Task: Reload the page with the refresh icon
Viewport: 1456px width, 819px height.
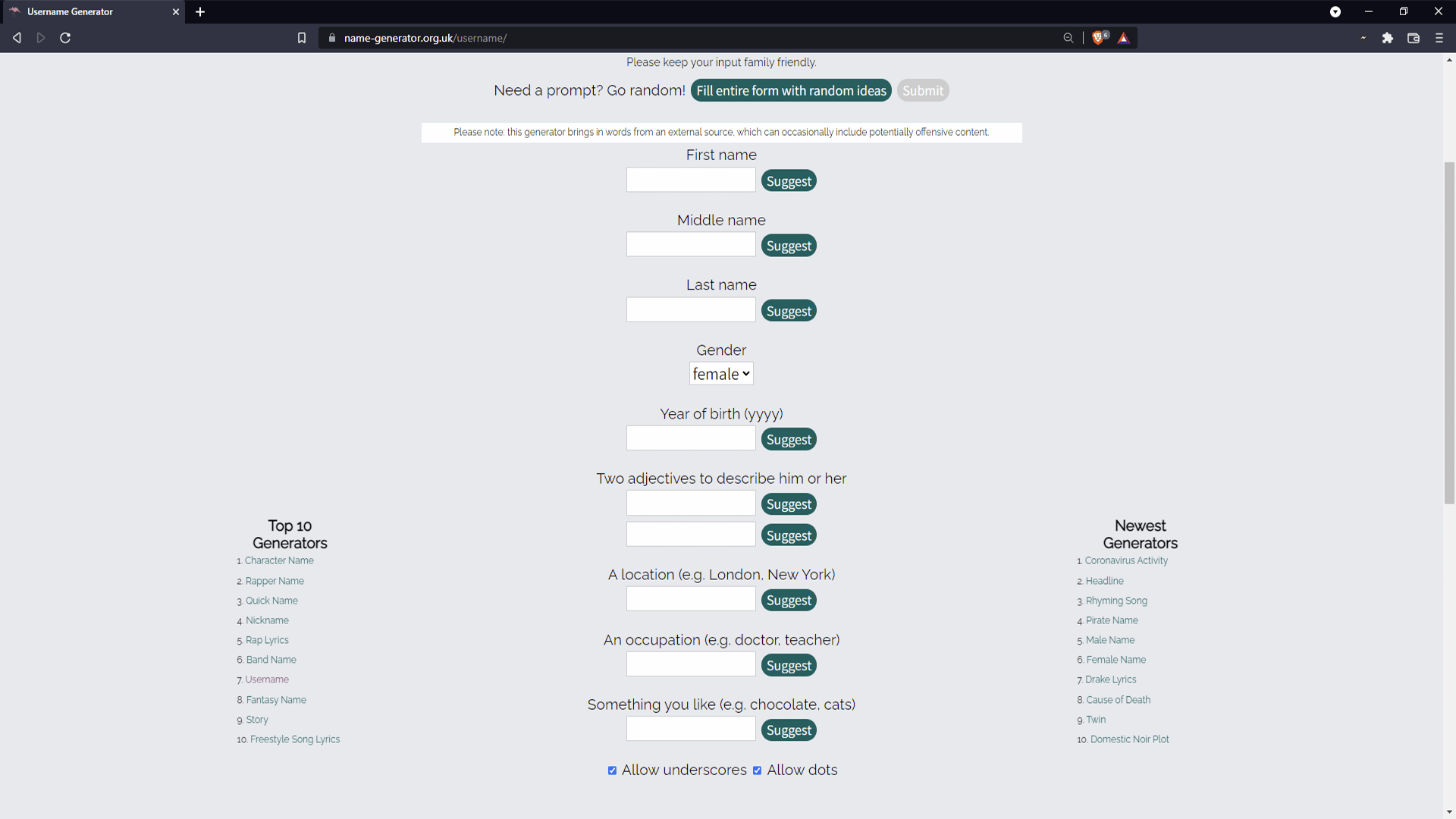Action: 65,38
